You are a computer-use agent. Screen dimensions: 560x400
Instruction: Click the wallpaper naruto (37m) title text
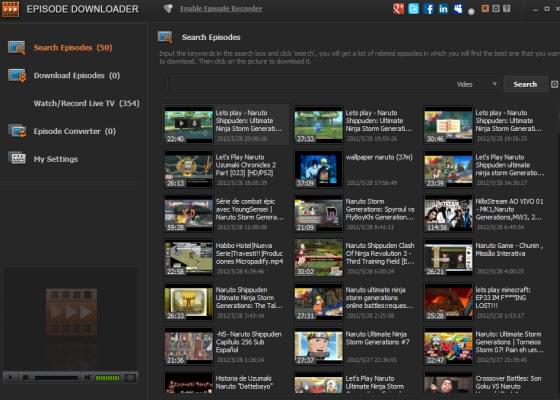(379, 157)
